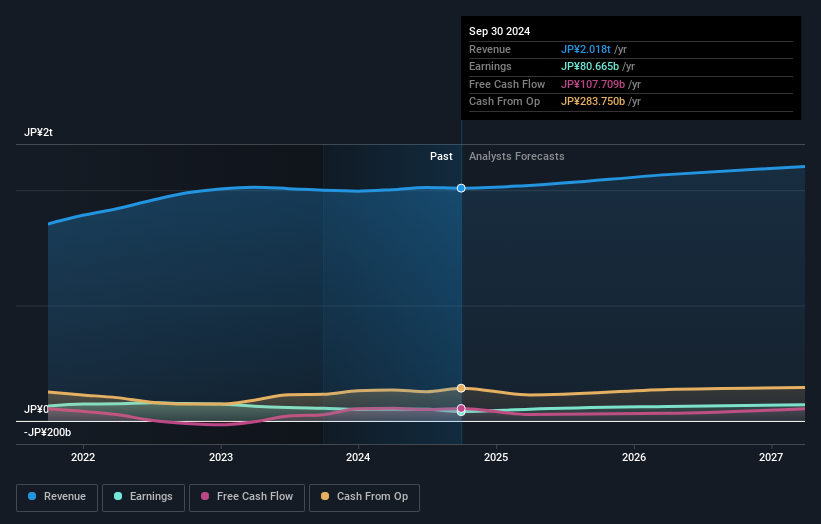Click the Cash From Op label in tooltip
Viewport: 821px width, 524px height.
pyautogui.click(x=504, y=102)
